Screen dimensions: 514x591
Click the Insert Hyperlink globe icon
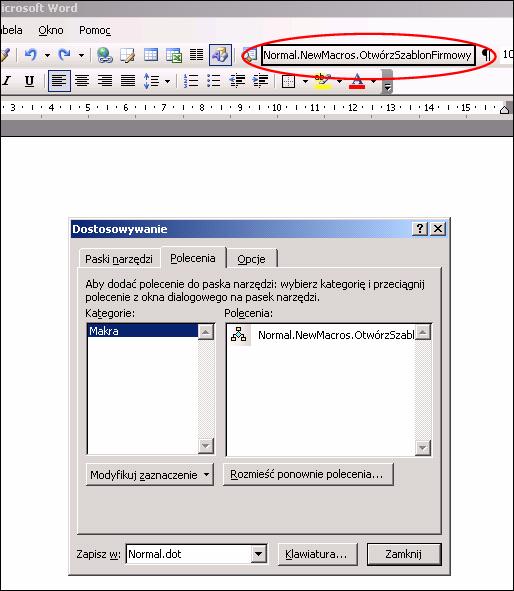104,55
